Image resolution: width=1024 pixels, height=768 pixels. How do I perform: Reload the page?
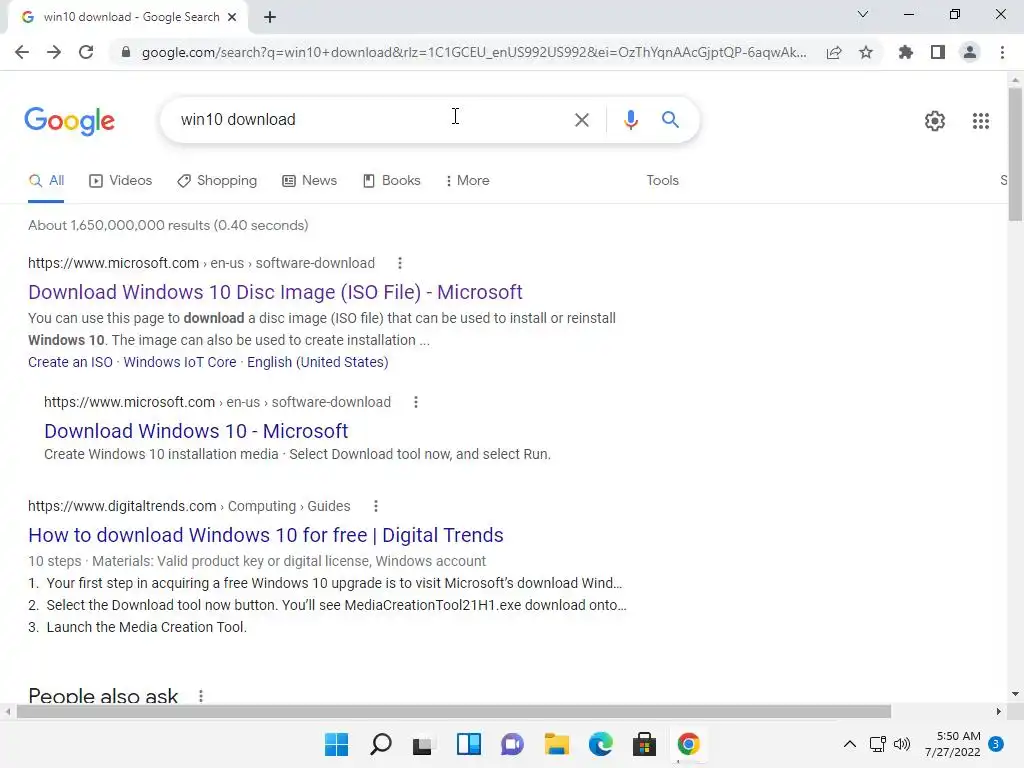[x=86, y=52]
